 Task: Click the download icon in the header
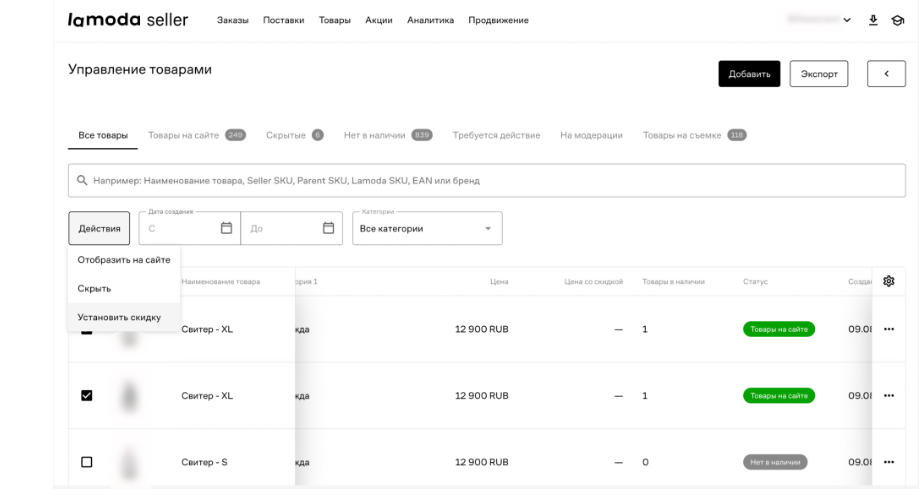coord(873,20)
